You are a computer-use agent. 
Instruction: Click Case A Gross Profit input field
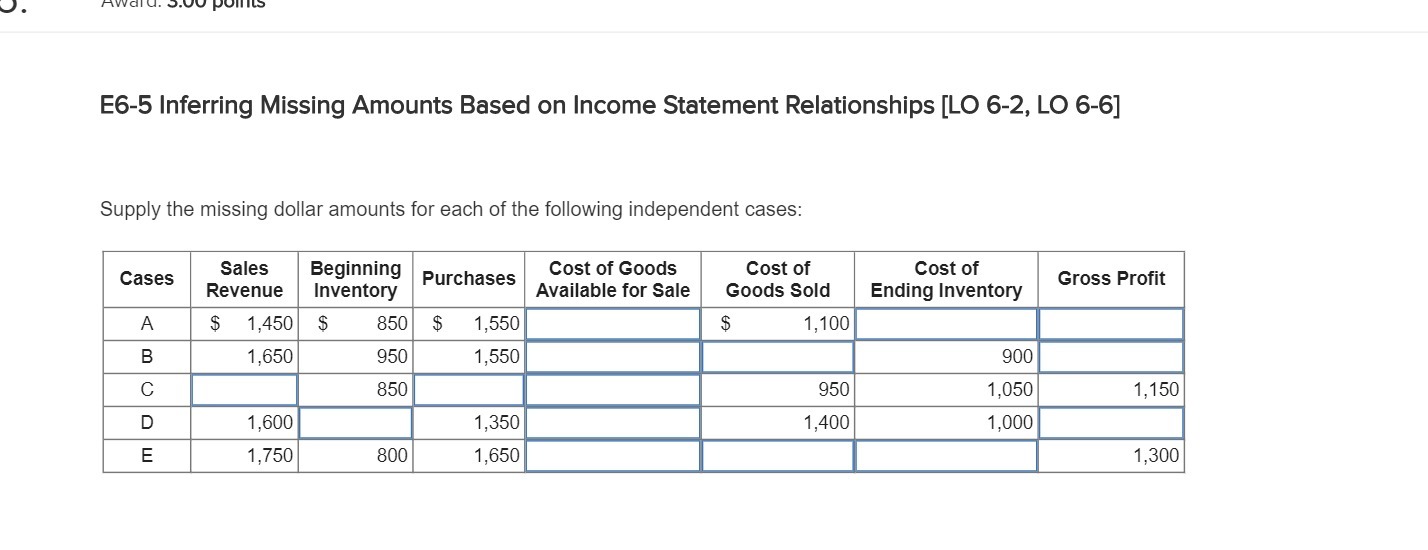coord(1111,323)
